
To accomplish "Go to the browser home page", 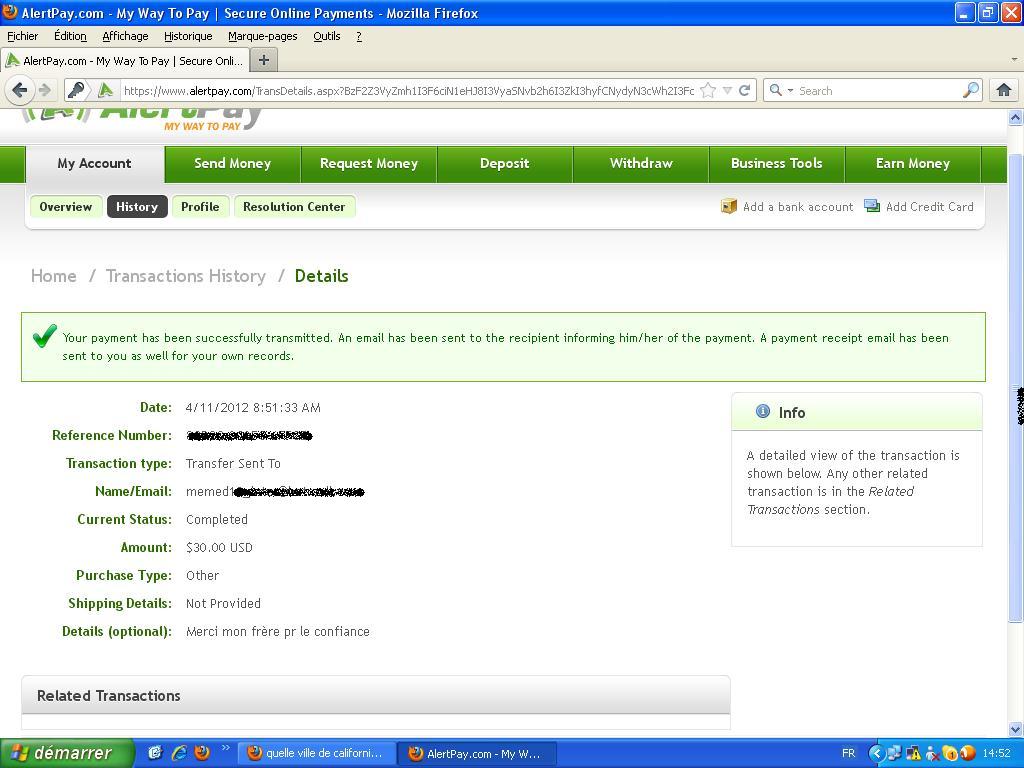I will (x=1004, y=90).
